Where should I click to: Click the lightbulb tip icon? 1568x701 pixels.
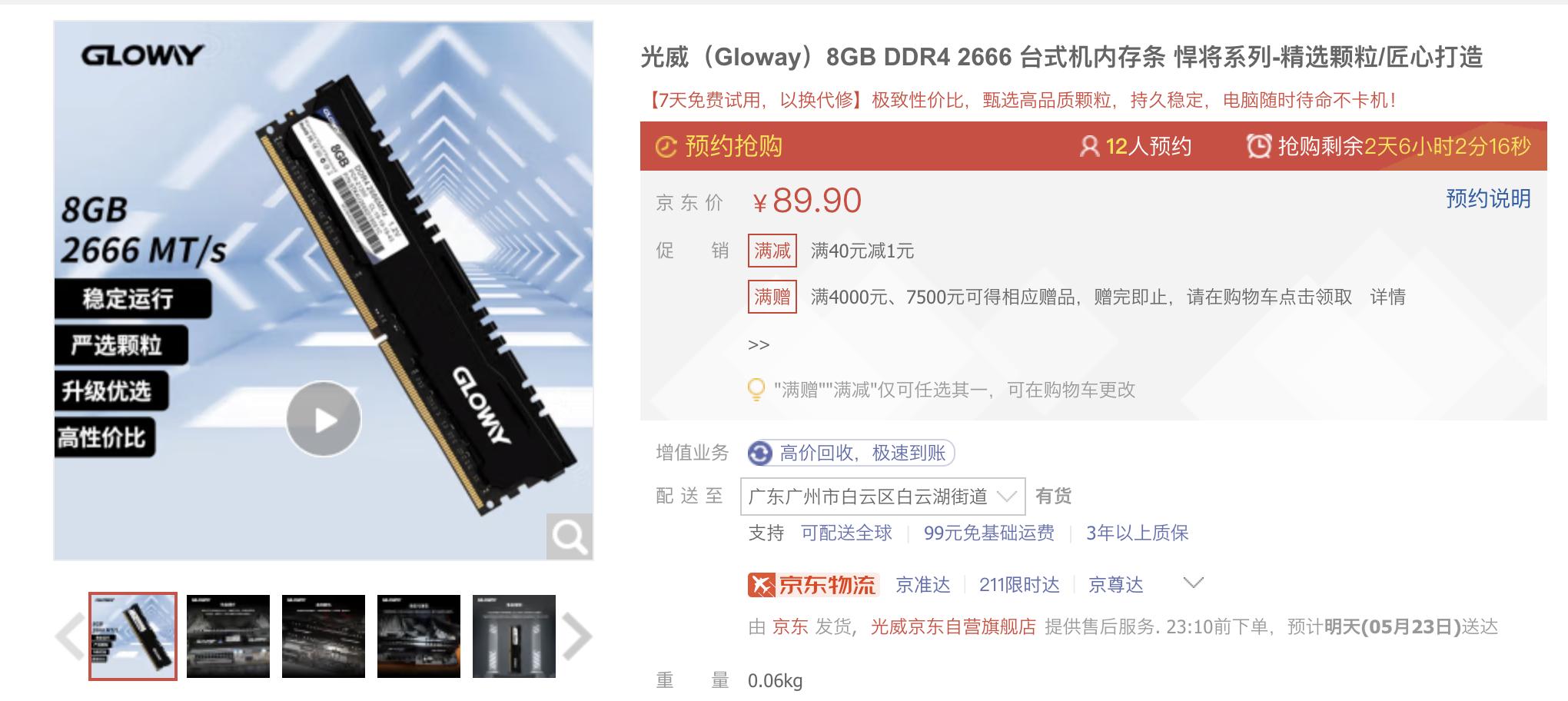756,390
